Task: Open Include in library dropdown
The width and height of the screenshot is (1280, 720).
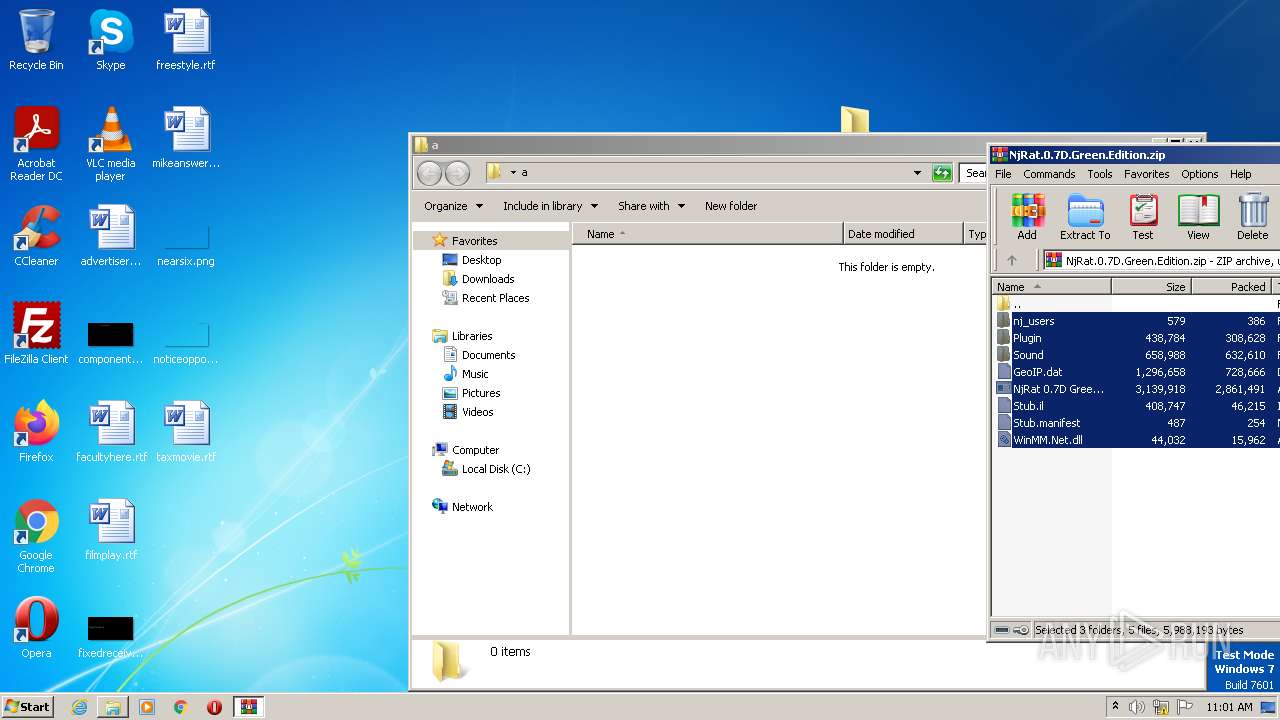Action: pyautogui.click(x=550, y=206)
